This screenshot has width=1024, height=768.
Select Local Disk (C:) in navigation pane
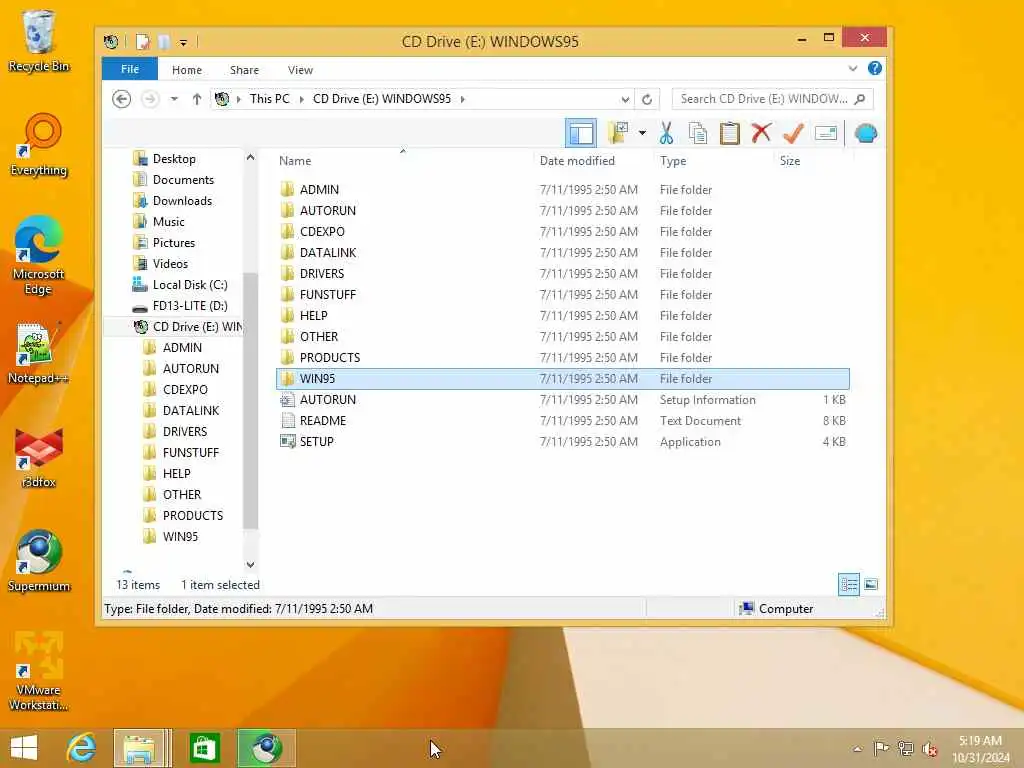coord(189,285)
